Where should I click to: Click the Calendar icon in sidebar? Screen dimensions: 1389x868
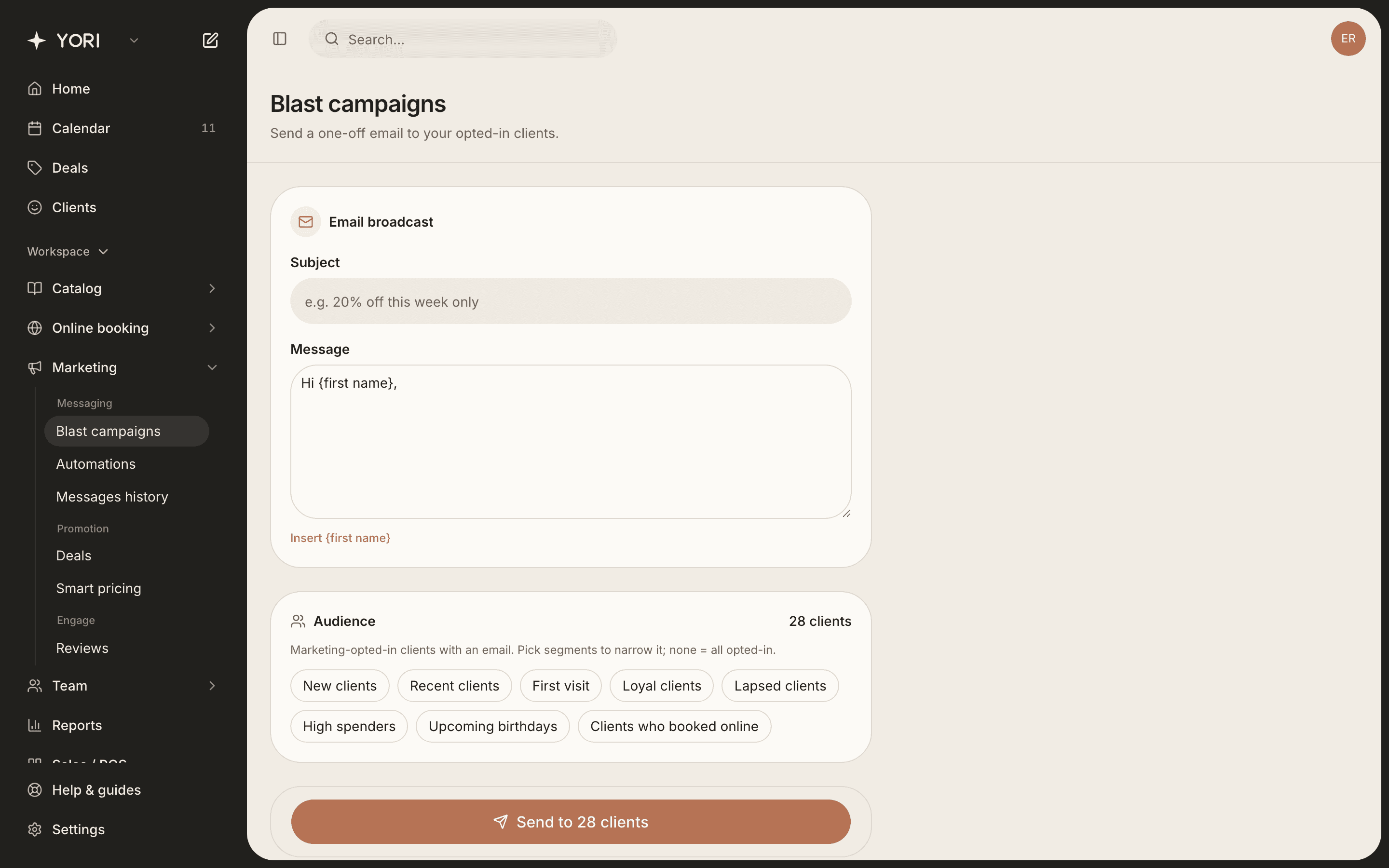coord(35,128)
